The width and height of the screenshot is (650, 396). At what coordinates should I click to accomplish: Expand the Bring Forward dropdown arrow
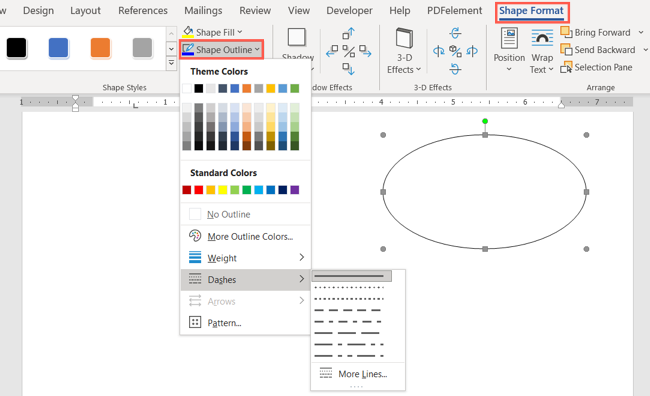[x=641, y=32]
